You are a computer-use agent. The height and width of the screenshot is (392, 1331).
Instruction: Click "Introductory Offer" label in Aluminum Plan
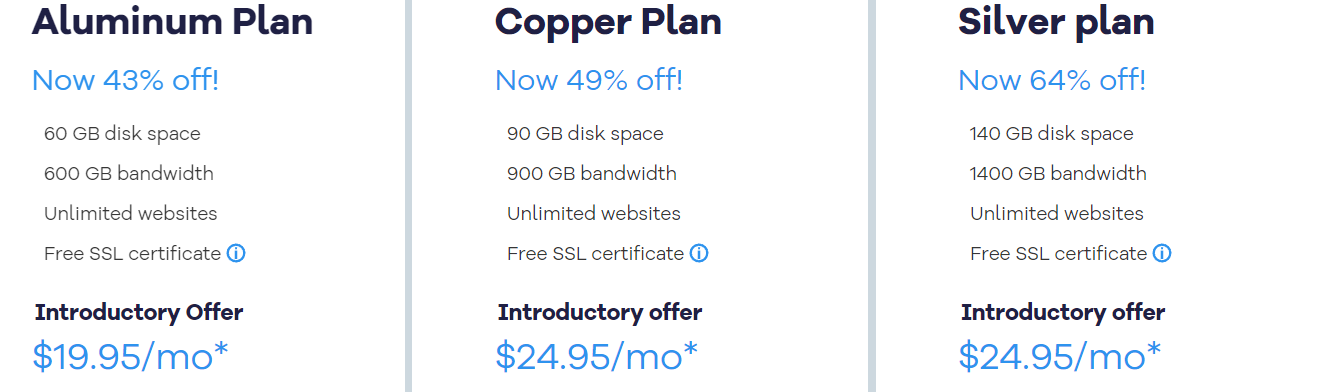[x=139, y=312]
